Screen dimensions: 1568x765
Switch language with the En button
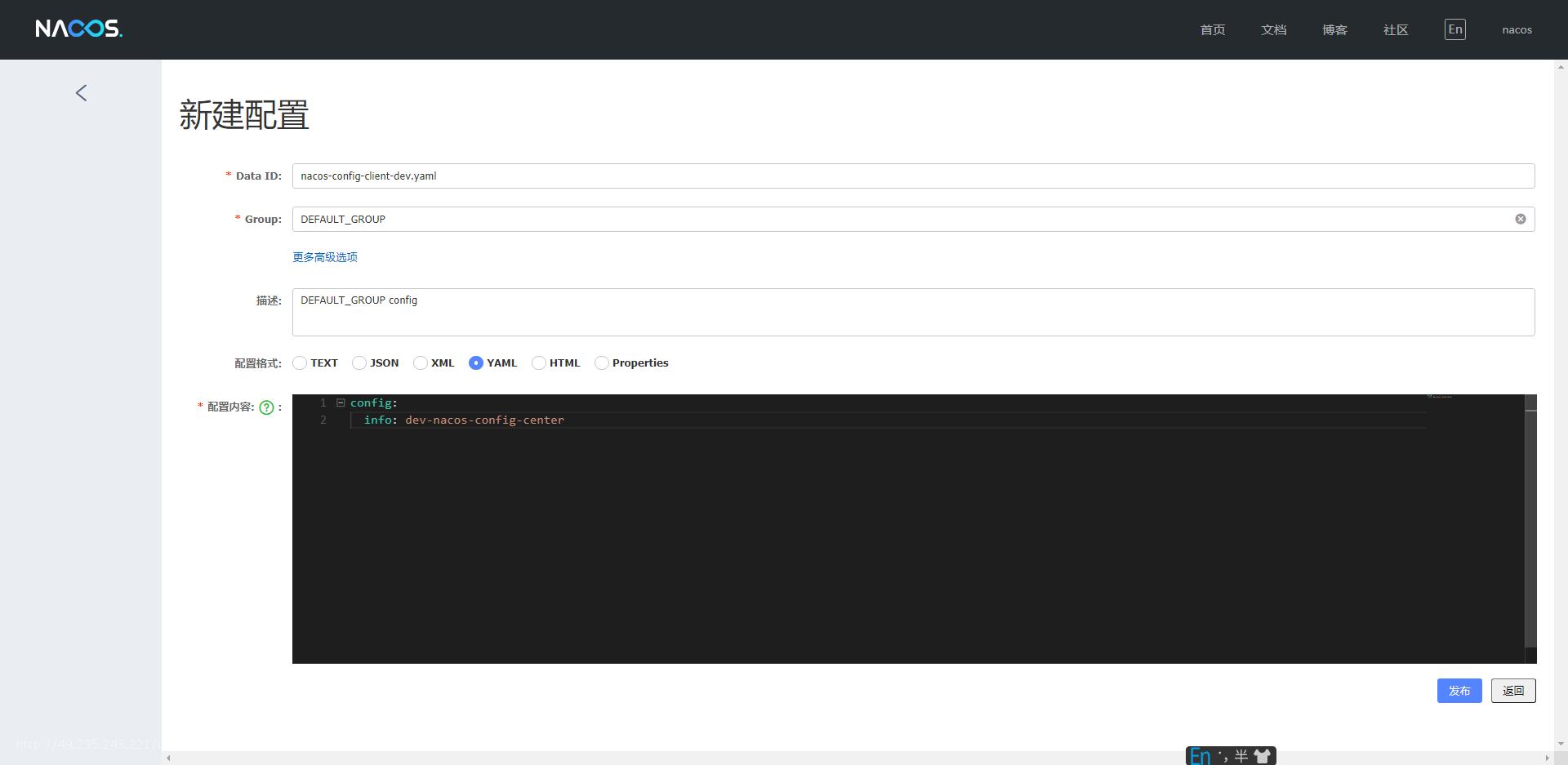(1455, 29)
